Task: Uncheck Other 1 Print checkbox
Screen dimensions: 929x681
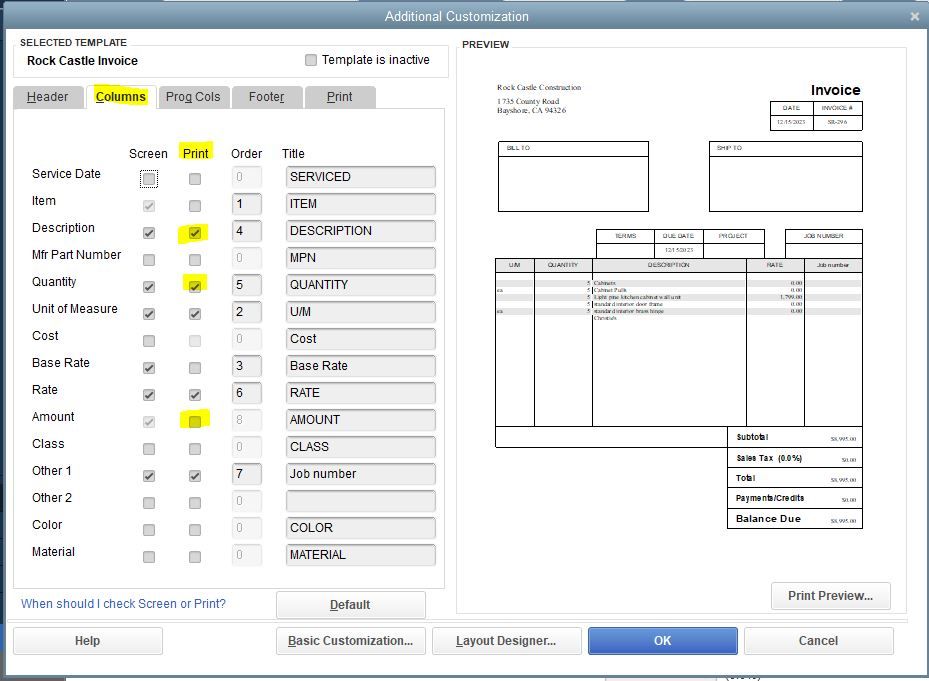Action: pyautogui.click(x=194, y=476)
